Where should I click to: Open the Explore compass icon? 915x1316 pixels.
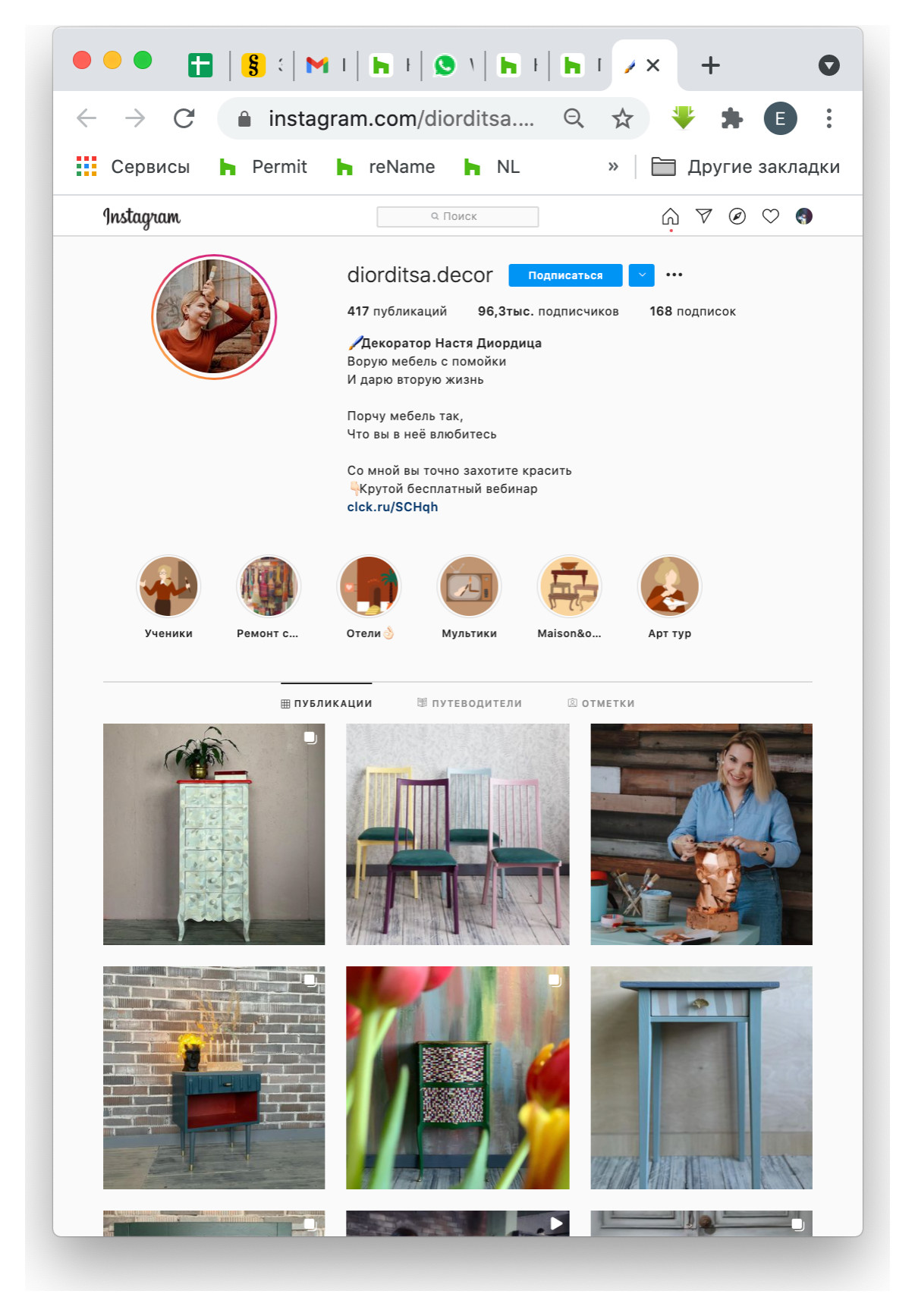coord(737,216)
